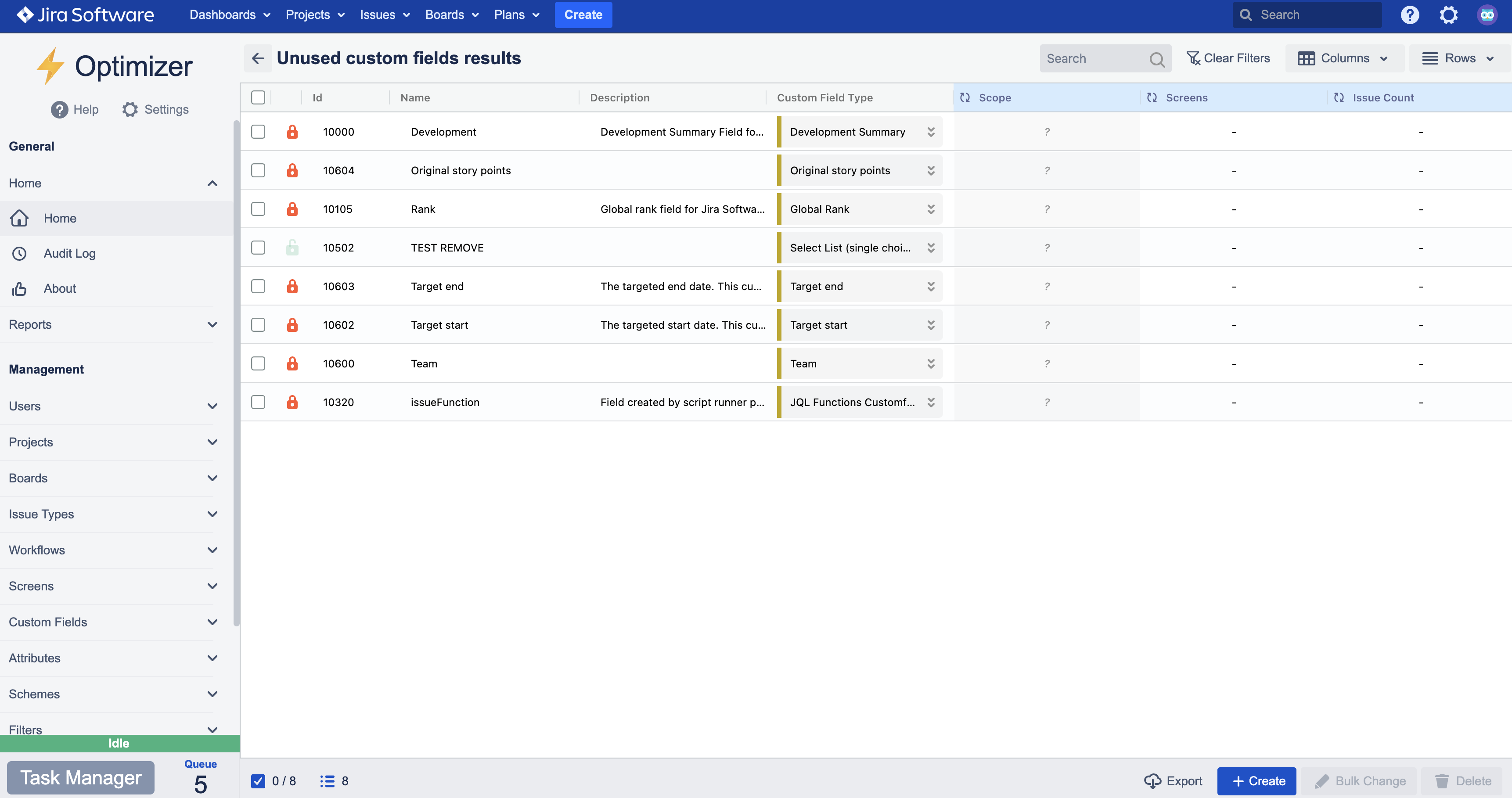Open the Boards menu in top navigation
The width and height of the screenshot is (1512, 798).
451,14
